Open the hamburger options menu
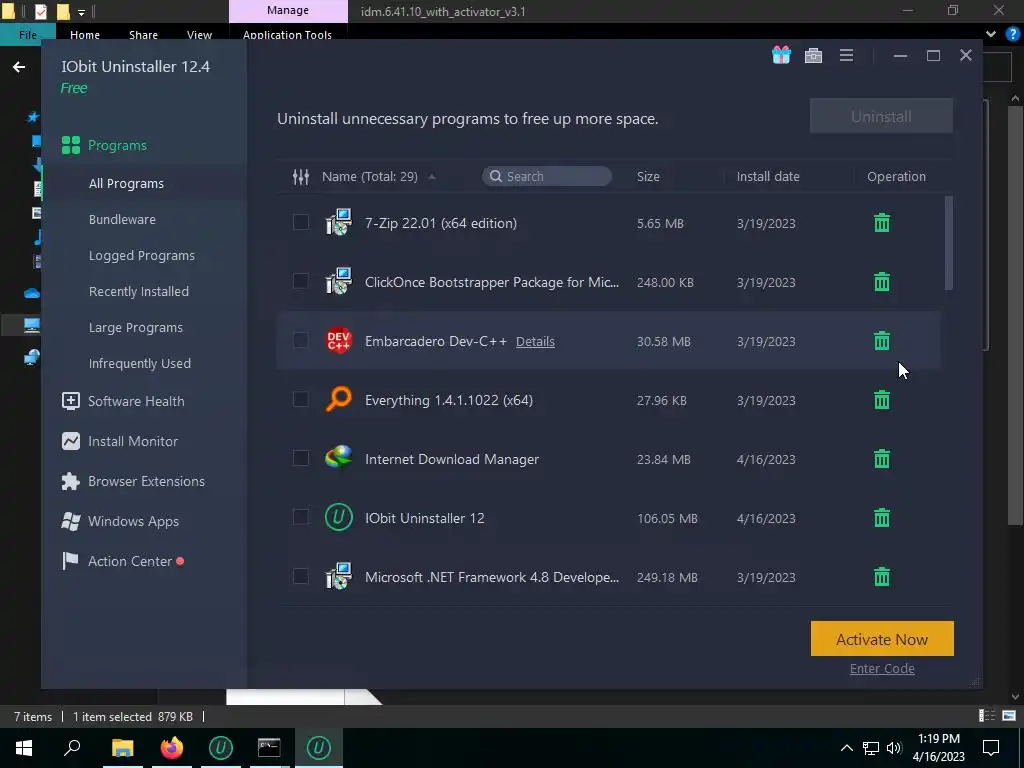The height and width of the screenshot is (768, 1024). (x=846, y=56)
